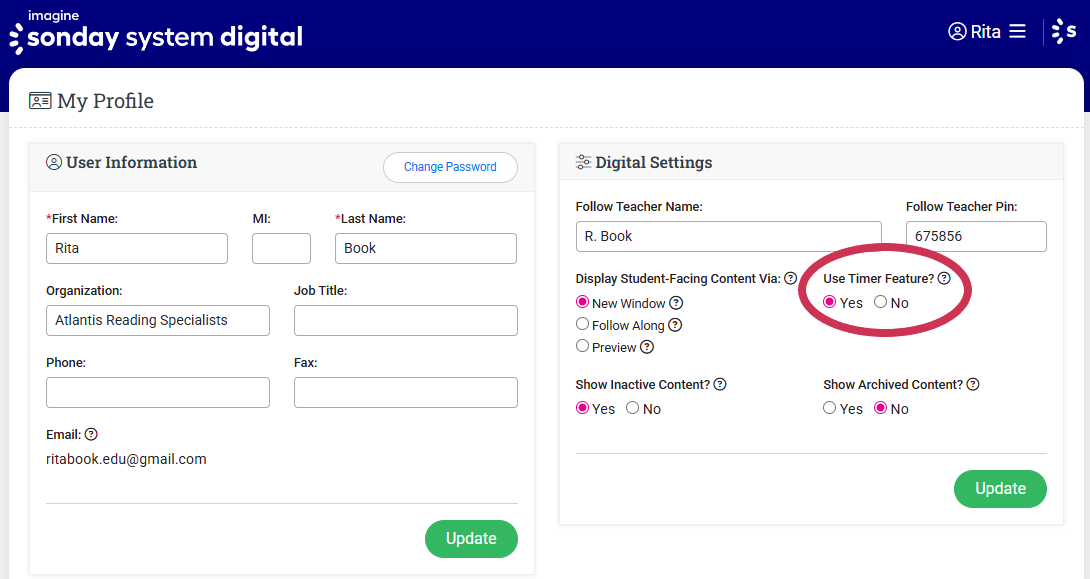Click help icon for Display Student-Facing Content
Viewport: 1090px width, 579px height.
point(790,278)
